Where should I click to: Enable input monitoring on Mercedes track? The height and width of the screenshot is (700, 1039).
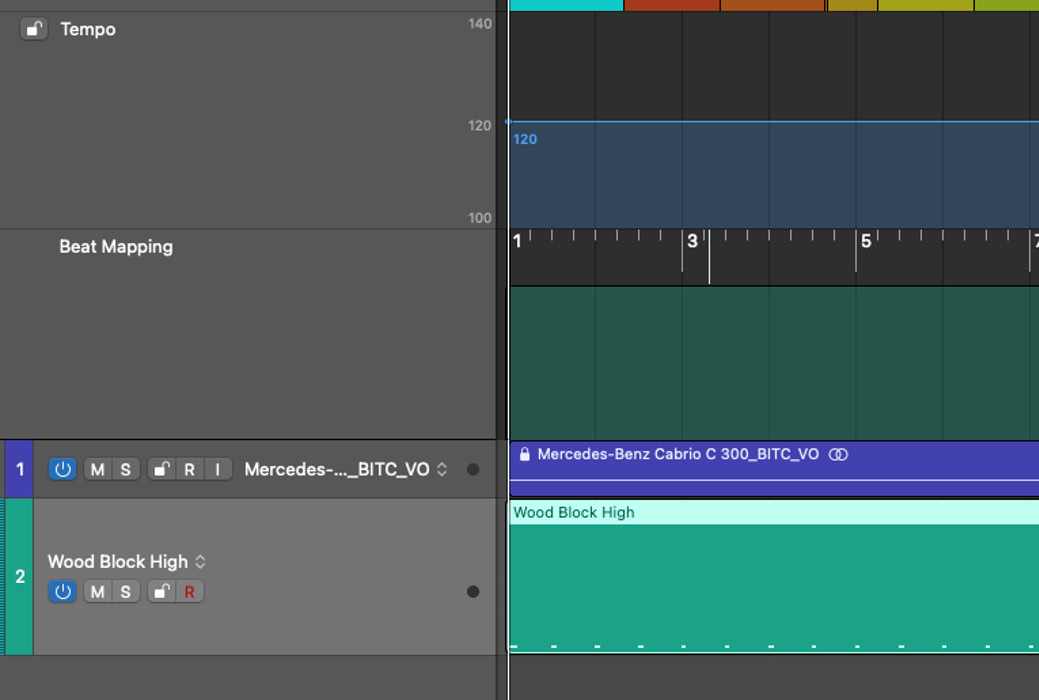tap(217, 469)
